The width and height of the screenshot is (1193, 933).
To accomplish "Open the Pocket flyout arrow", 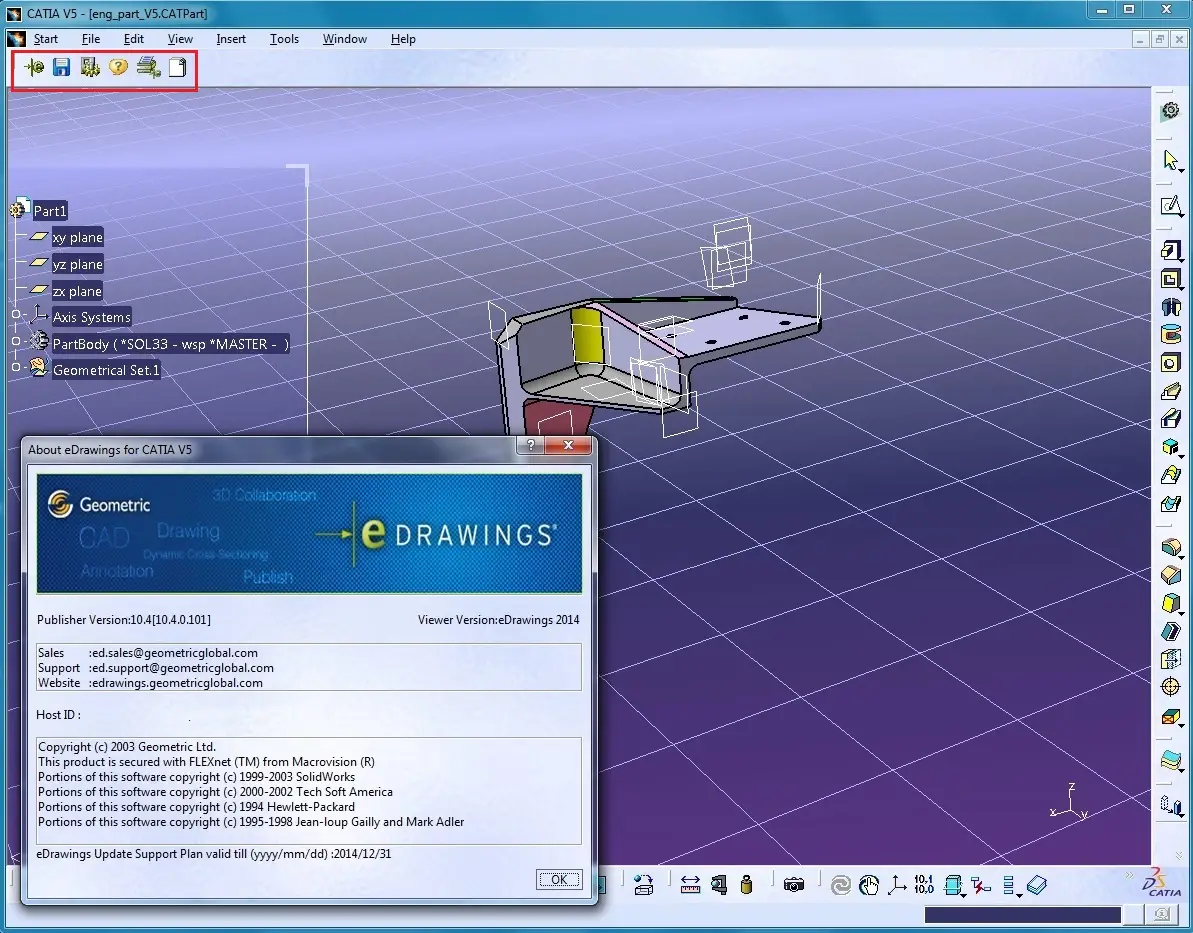I will [x=1181, y=288].
